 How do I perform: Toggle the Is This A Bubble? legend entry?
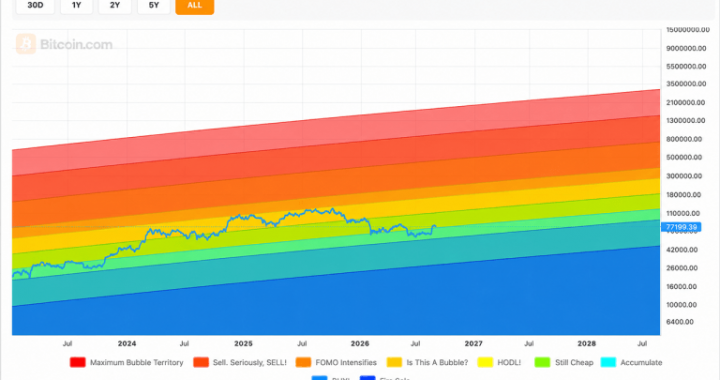point(427,363)
